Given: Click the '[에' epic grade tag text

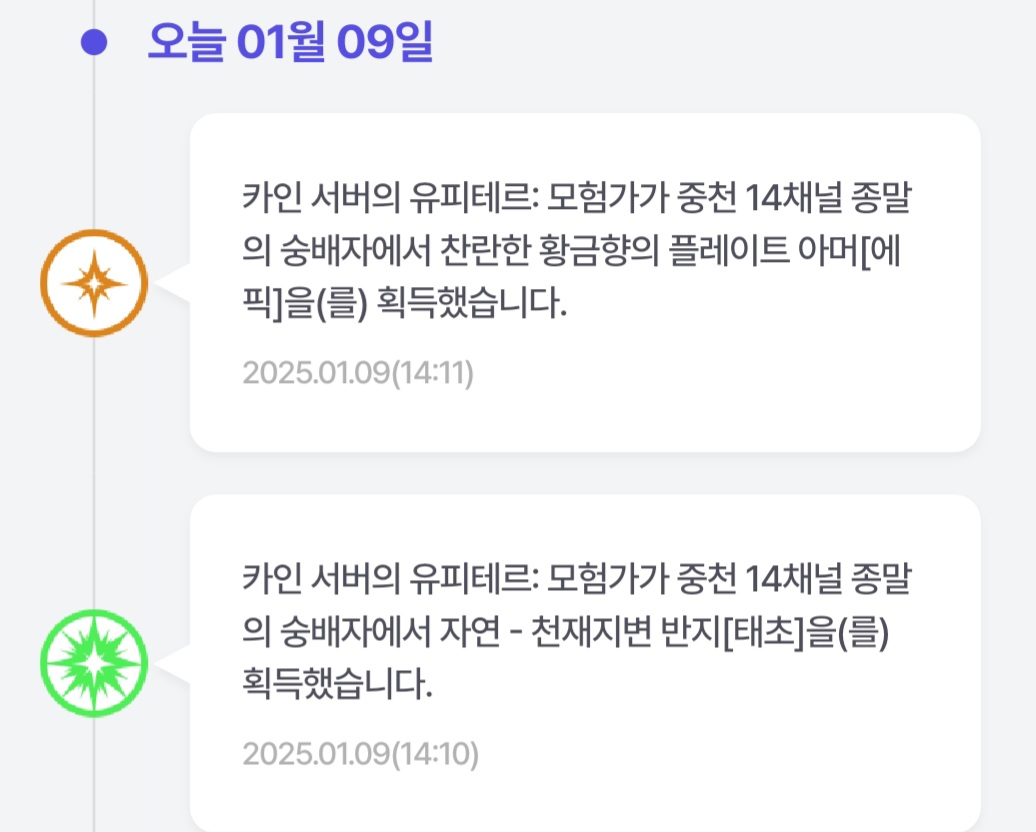Looking at the screenshot, I should (881, 251).
